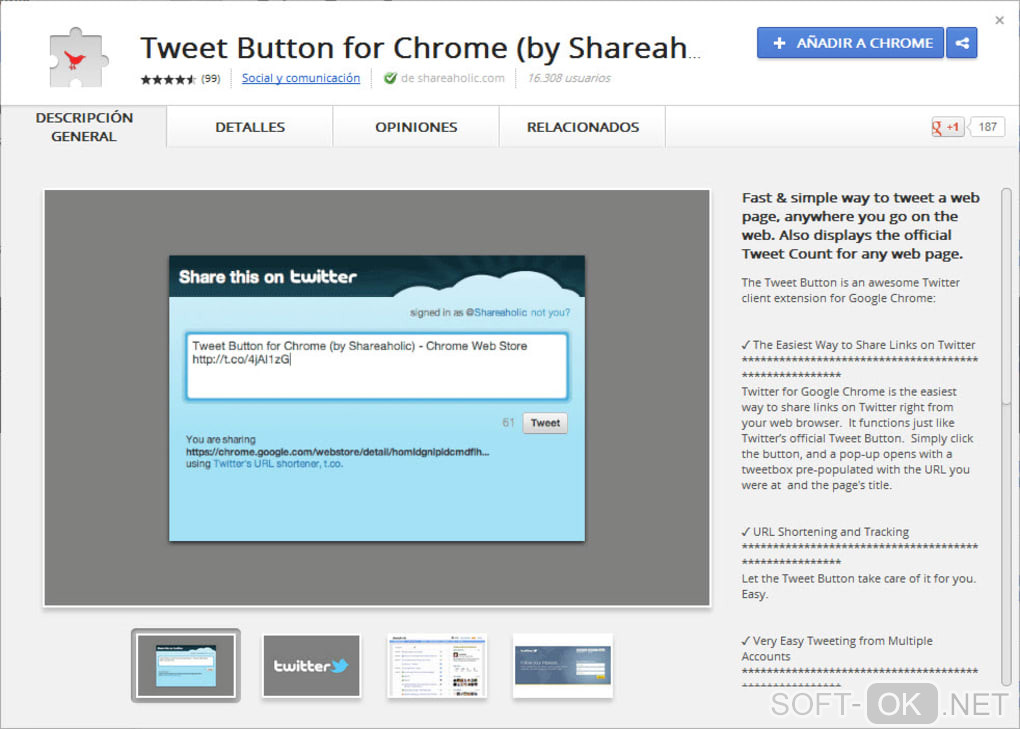Screen dimensions: 1020x729
Task: Click the main screenshot preview image
Action: (377, 398)
